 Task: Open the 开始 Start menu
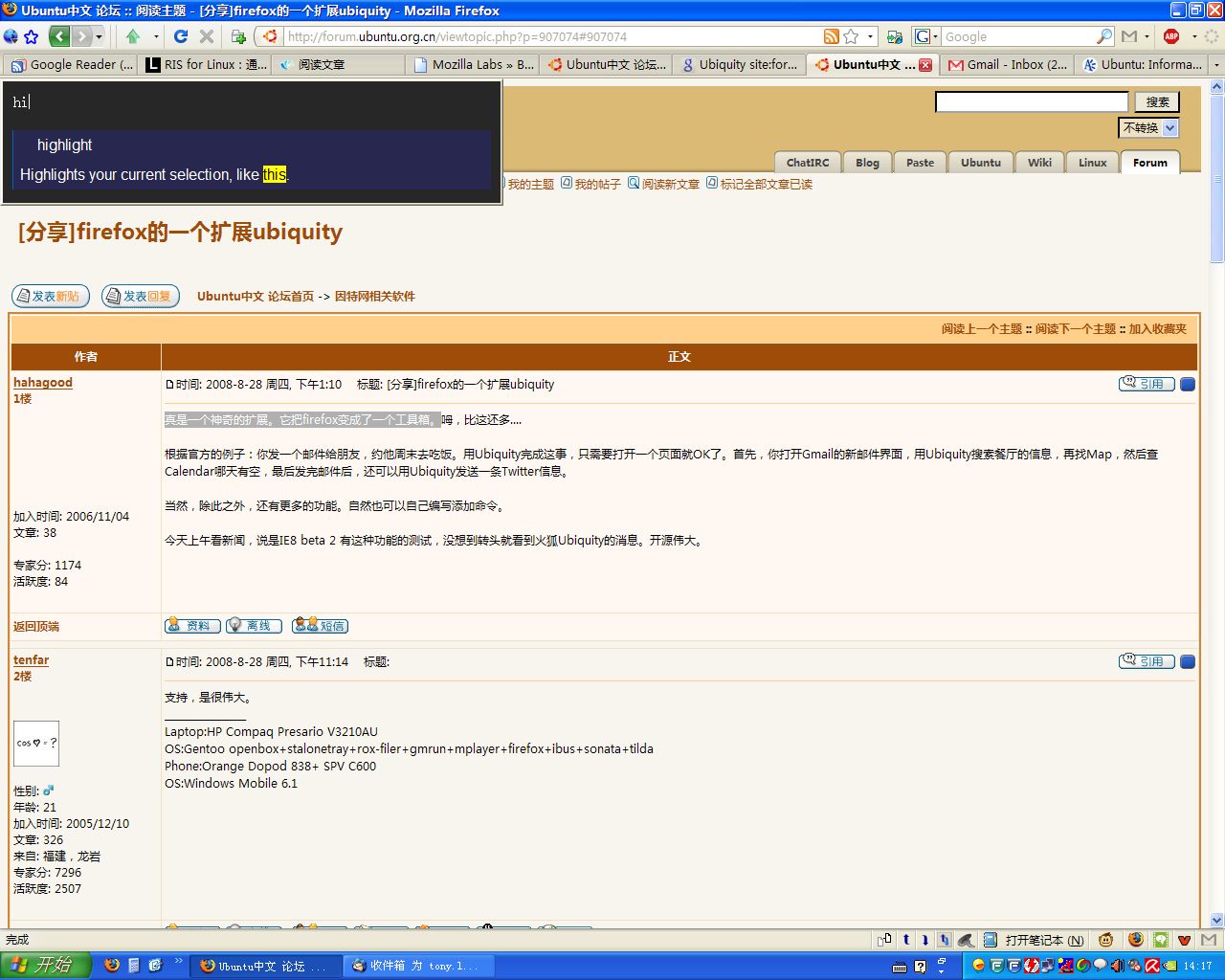pyautogui.click(x=45, y=966)
